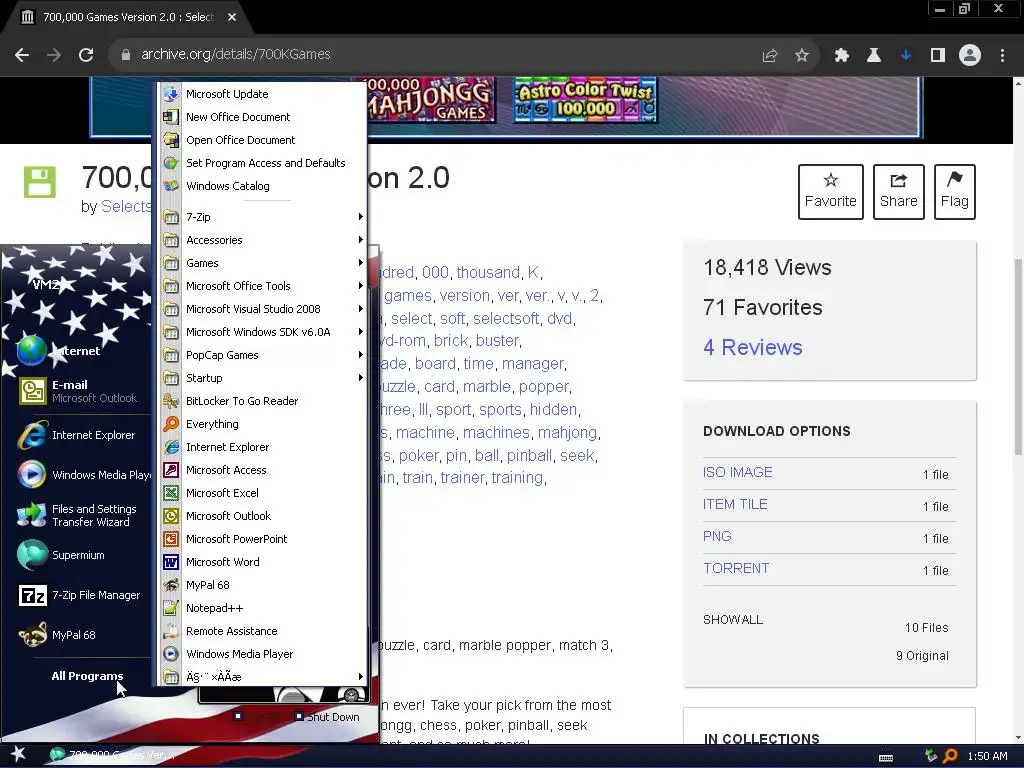Select ISO IMAGE download option
Viewport: 1024px width, 768px height.
(737, 472)
